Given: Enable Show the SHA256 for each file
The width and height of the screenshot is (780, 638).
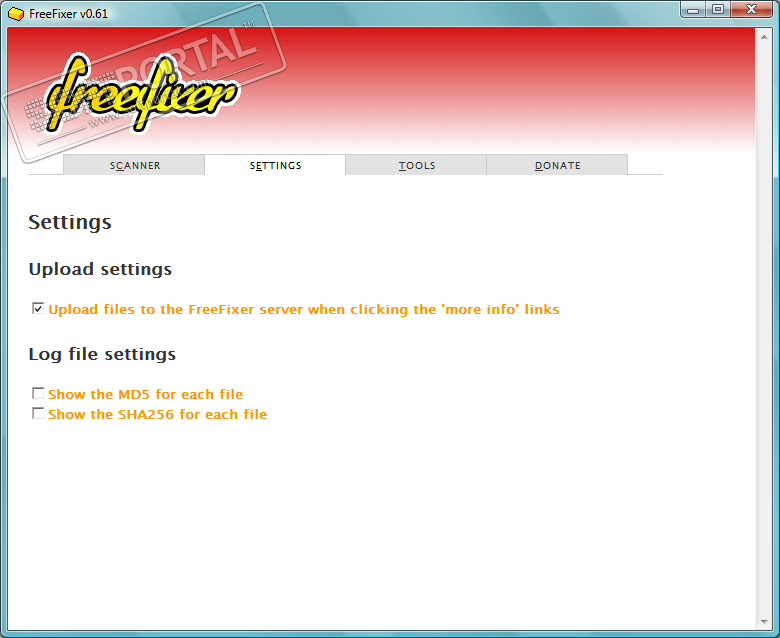Looking at the screenshot, I should click(38, 413).
